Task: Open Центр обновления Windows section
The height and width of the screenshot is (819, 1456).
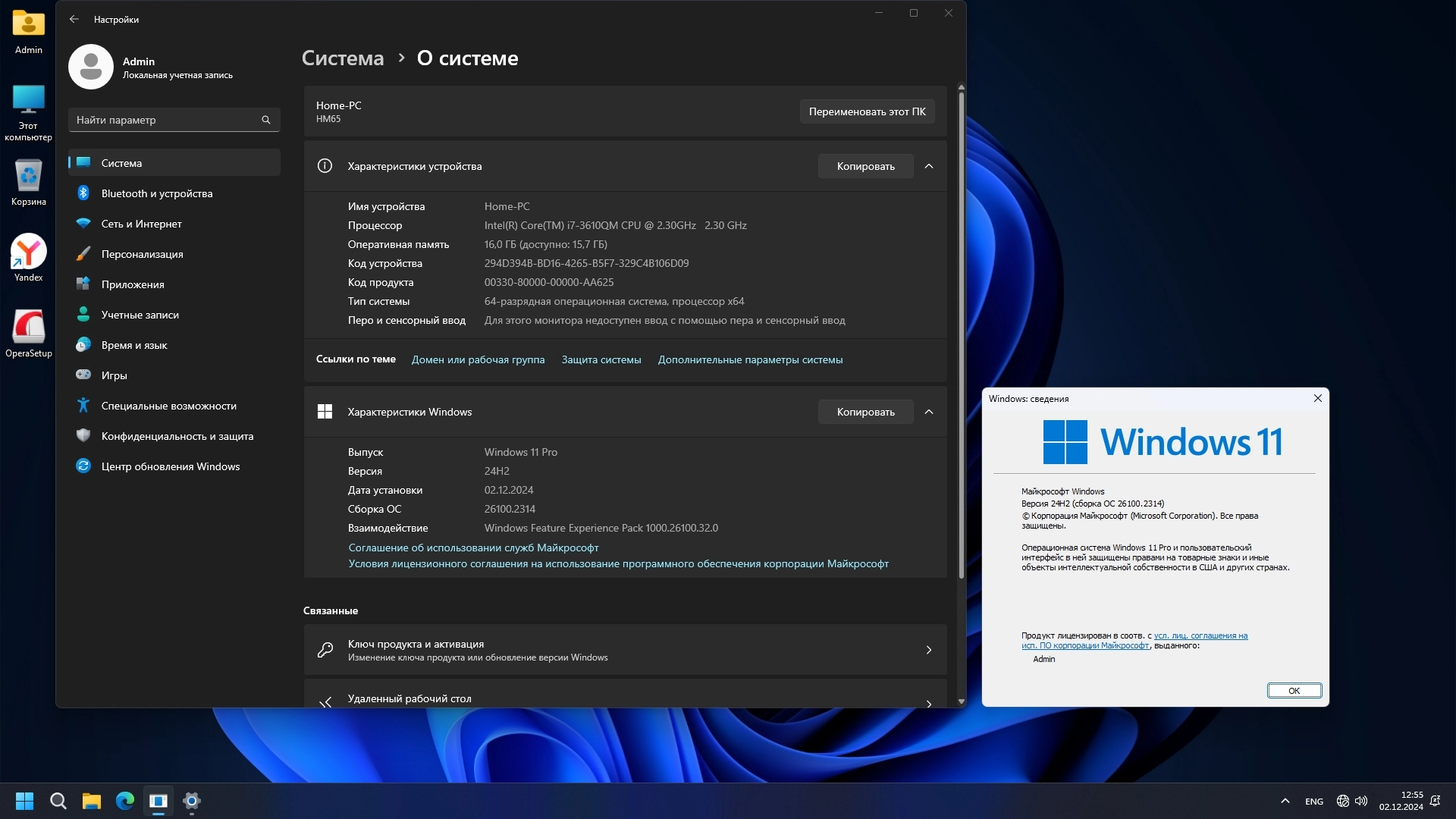Action: [x=170, y=466]
